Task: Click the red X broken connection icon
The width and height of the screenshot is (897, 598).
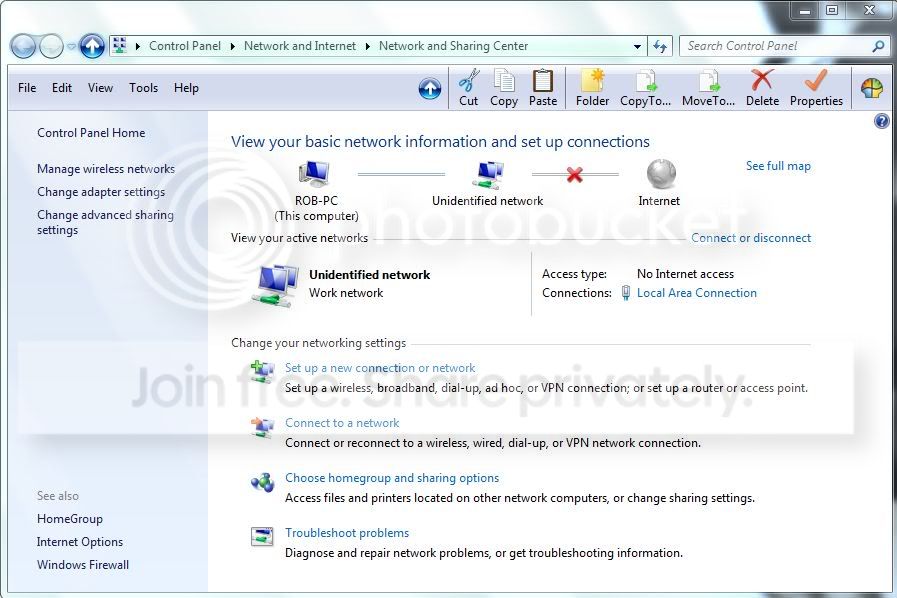Action: coord(574,175)
